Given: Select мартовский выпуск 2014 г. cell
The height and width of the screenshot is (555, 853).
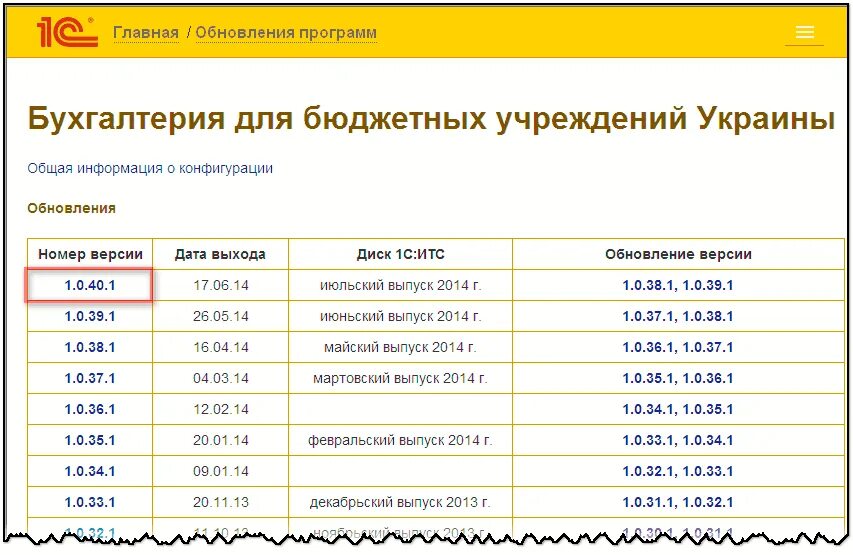Looking at the screenshot, I should (x=400, y=378).
